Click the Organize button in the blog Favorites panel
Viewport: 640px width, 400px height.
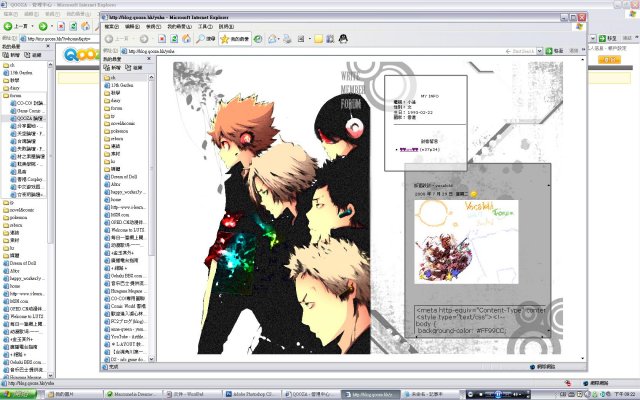coord(134,68)
